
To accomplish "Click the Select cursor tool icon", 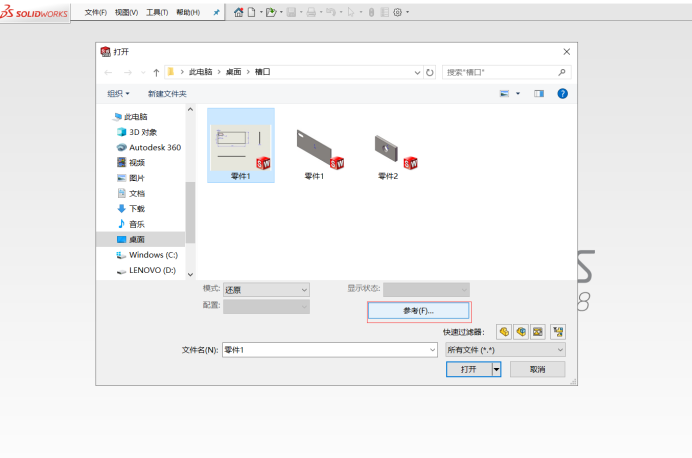I will (x=351, y=12).
